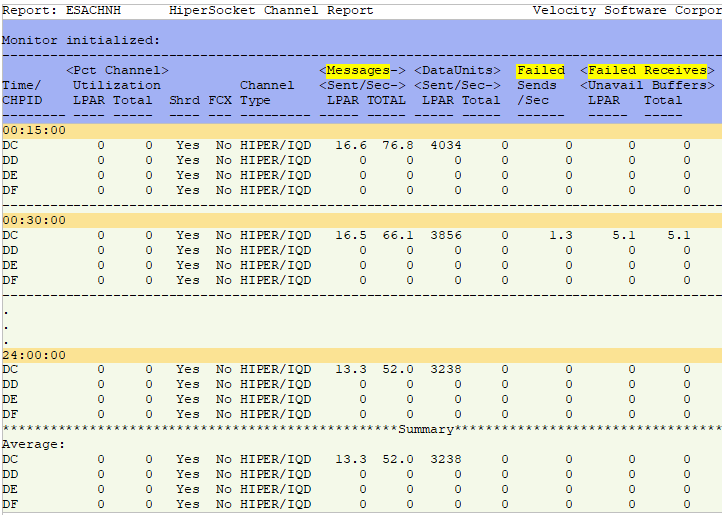Select the 66.1 total messages value
722x515 pixels.
coord(397,235)
